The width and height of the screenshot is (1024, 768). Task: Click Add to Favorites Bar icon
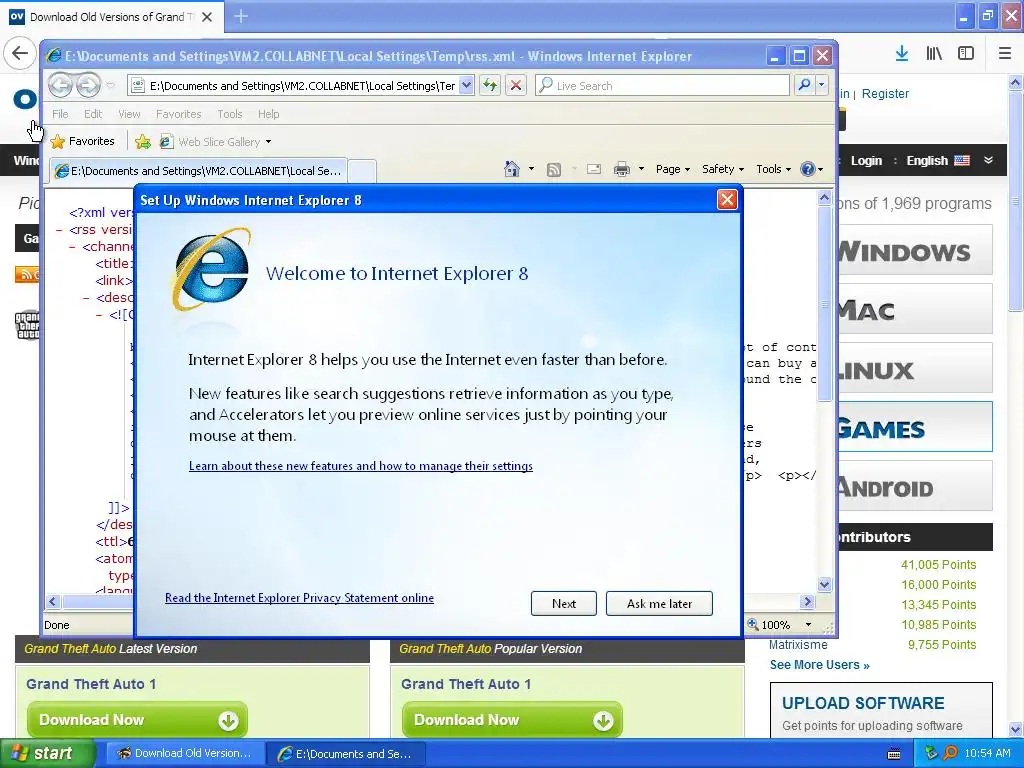[x=143, y=141]
